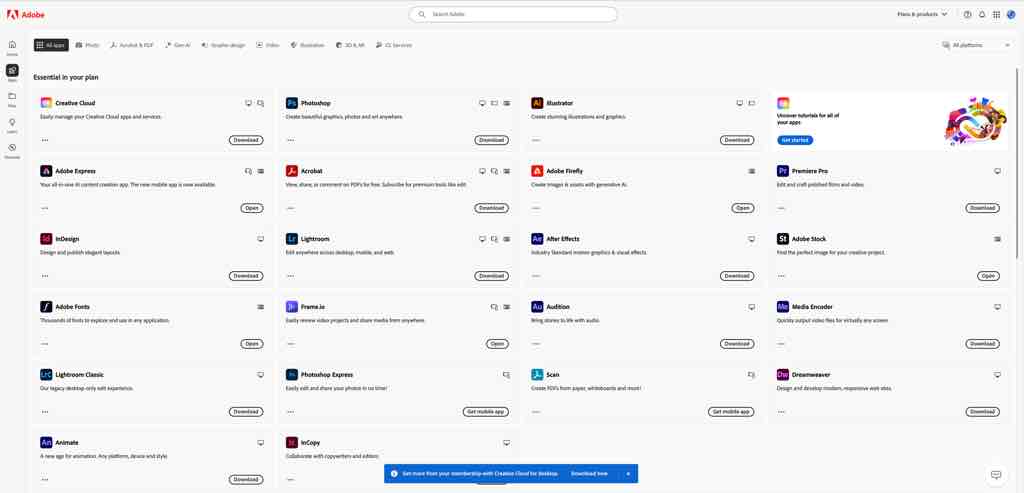Click the Lightroom Lr app icon

[291, 239]
